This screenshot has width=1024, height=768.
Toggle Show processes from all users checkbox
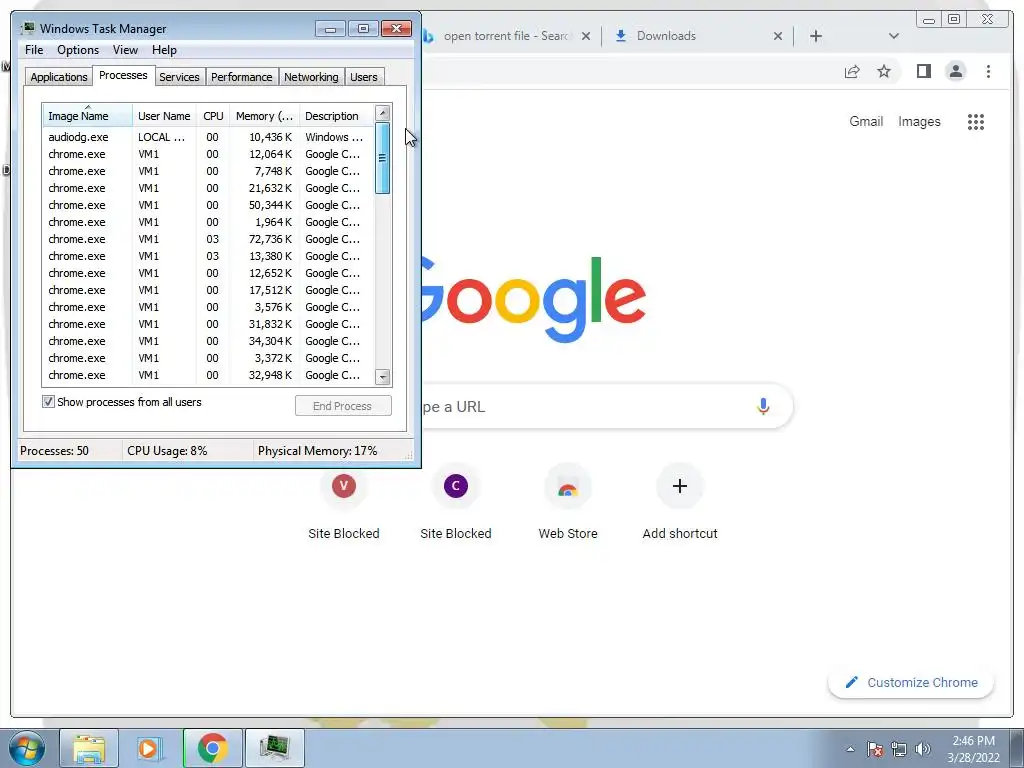48,402
